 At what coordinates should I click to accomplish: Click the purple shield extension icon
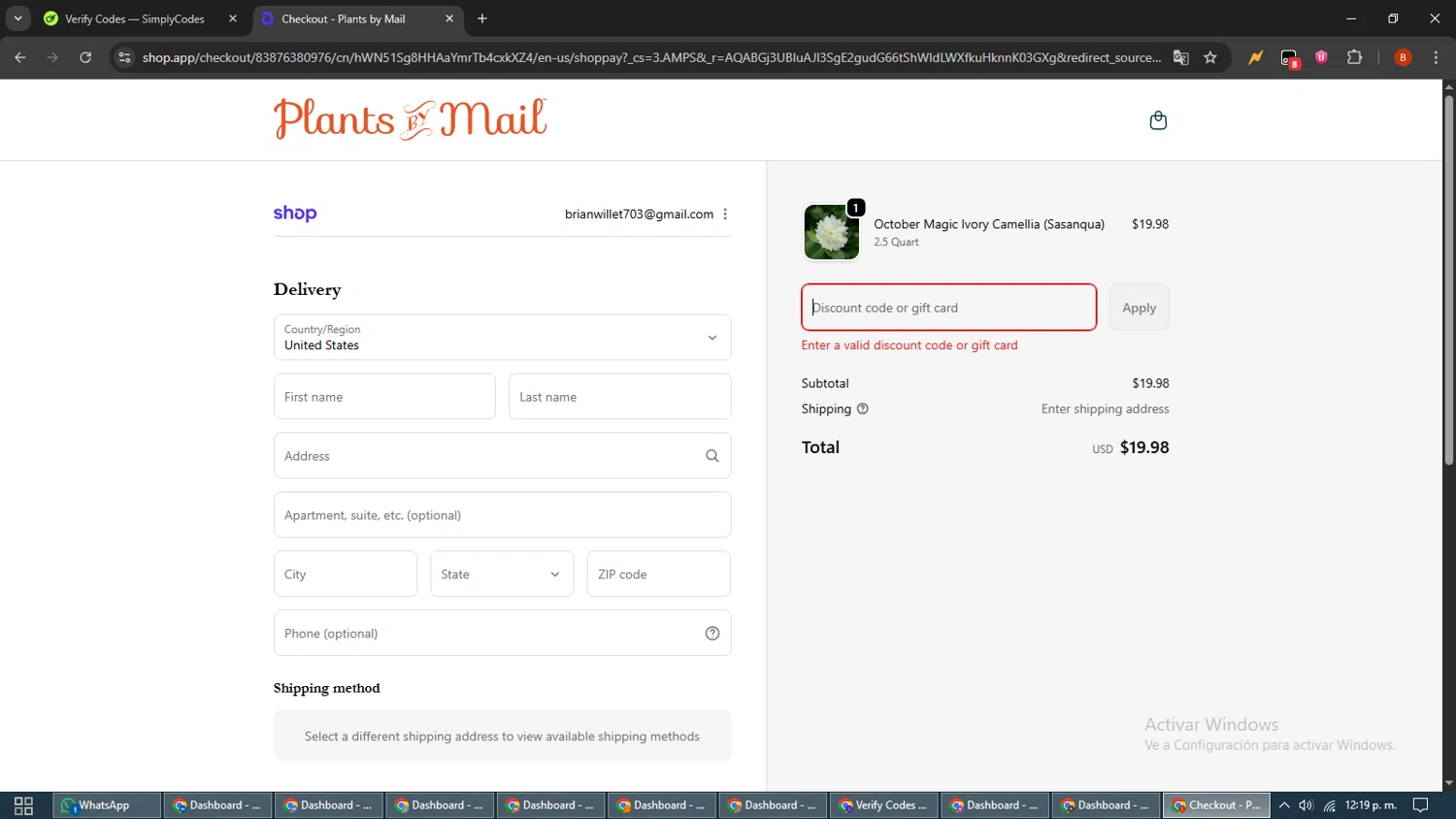[x=1321, y=57]
